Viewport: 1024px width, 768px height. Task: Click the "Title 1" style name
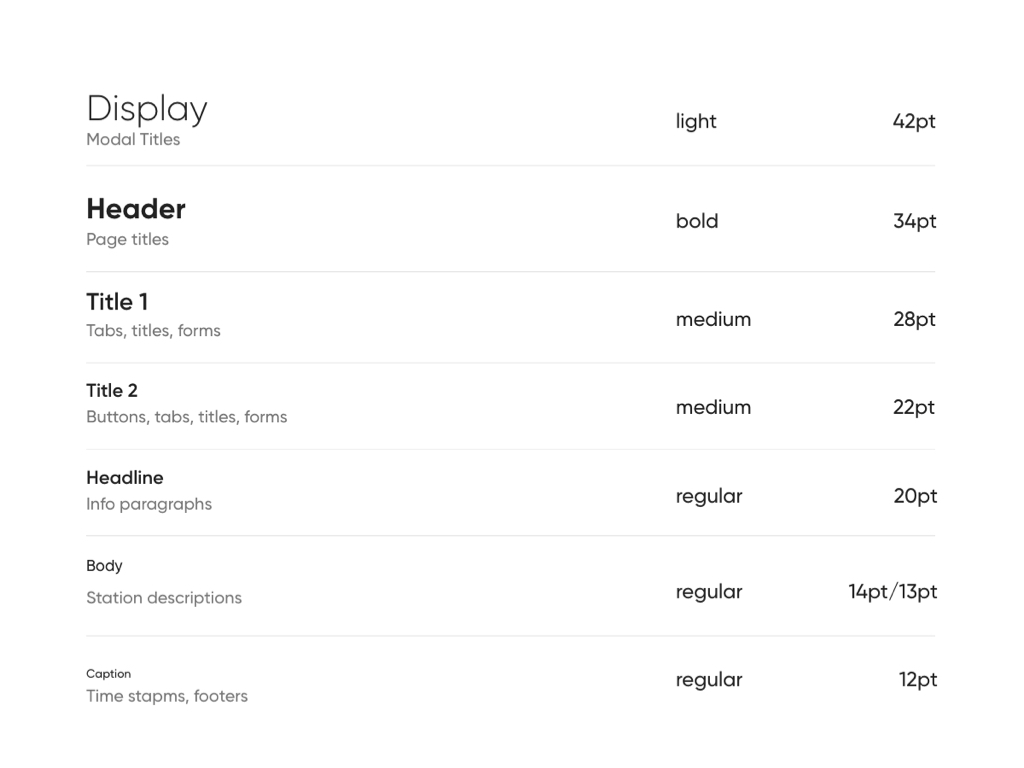(x=117, y=302)
